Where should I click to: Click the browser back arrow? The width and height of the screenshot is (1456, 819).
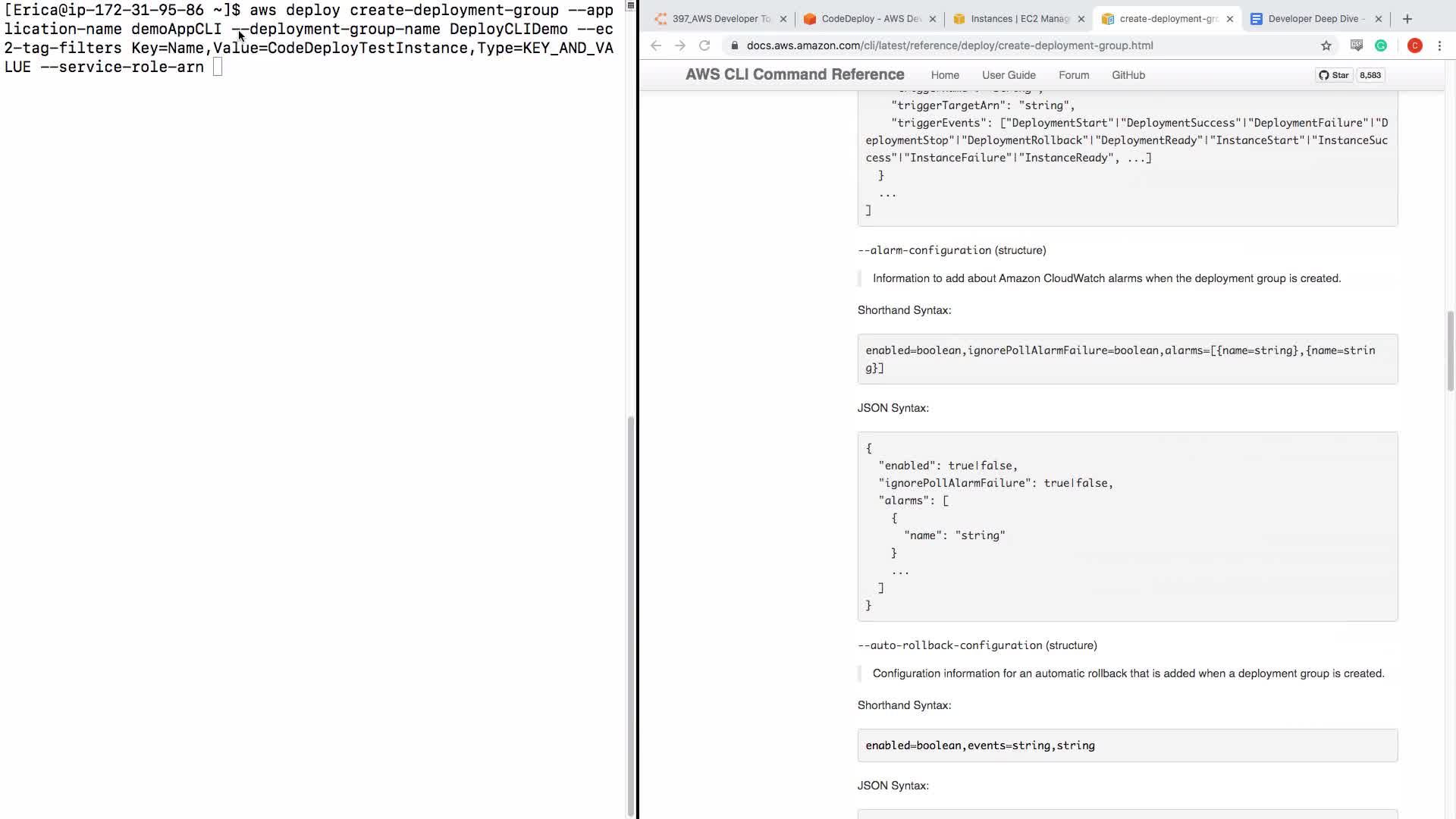[656, 45]
